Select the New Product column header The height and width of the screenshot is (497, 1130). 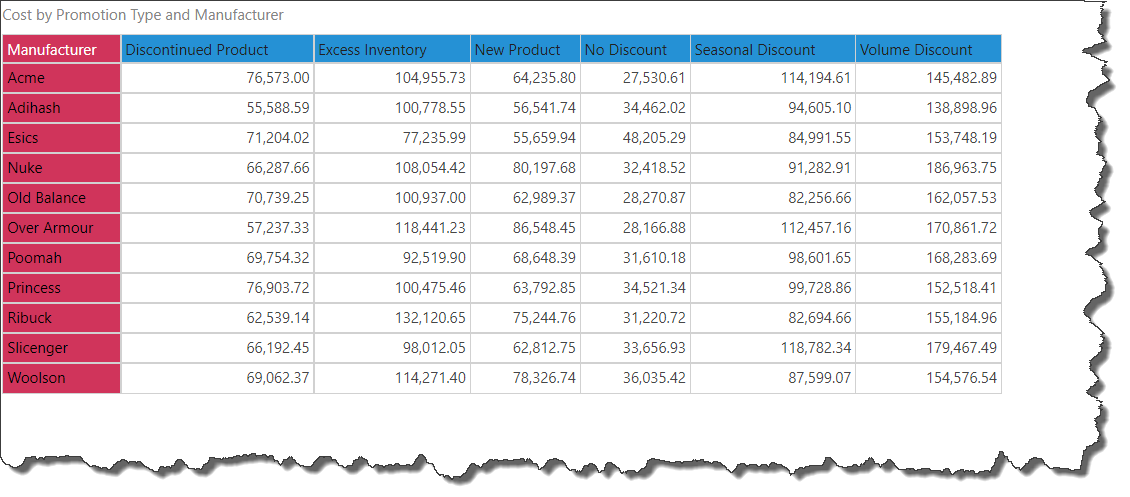pos(525,49)
